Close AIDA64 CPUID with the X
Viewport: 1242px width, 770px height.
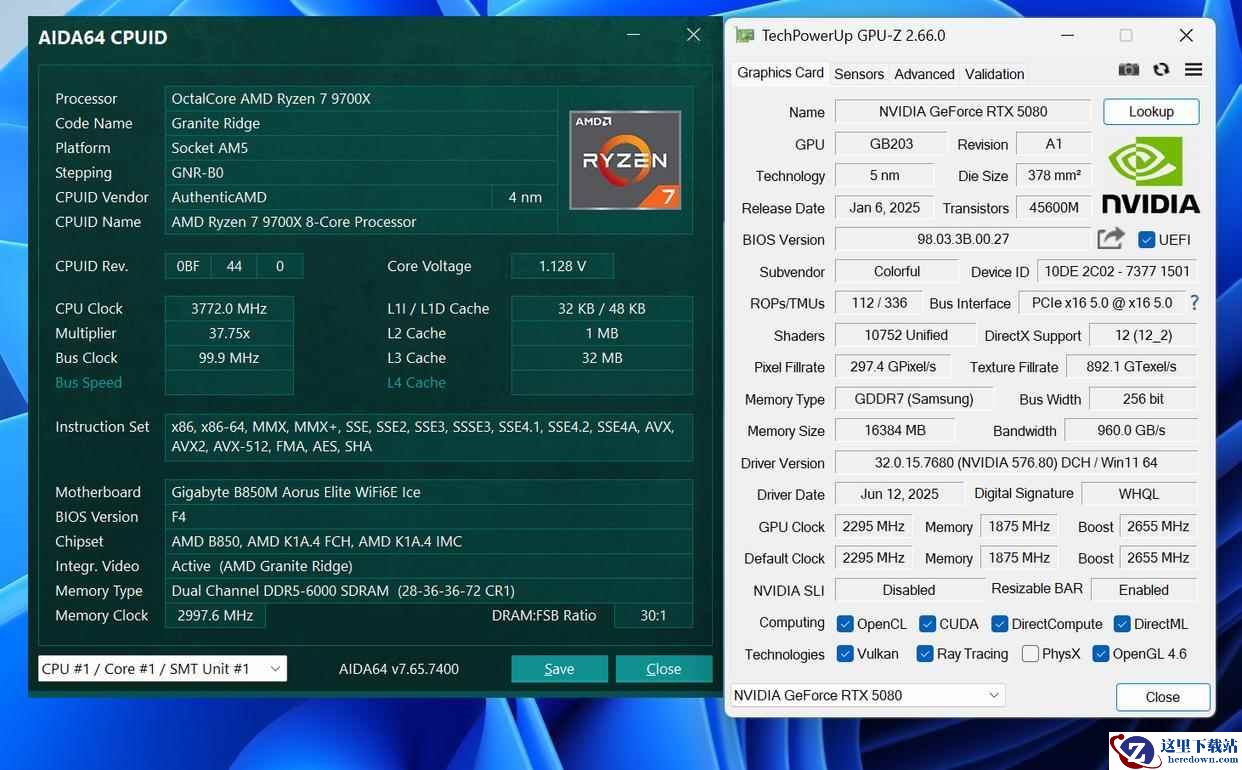pyautogui.click(x=693, y=35)
